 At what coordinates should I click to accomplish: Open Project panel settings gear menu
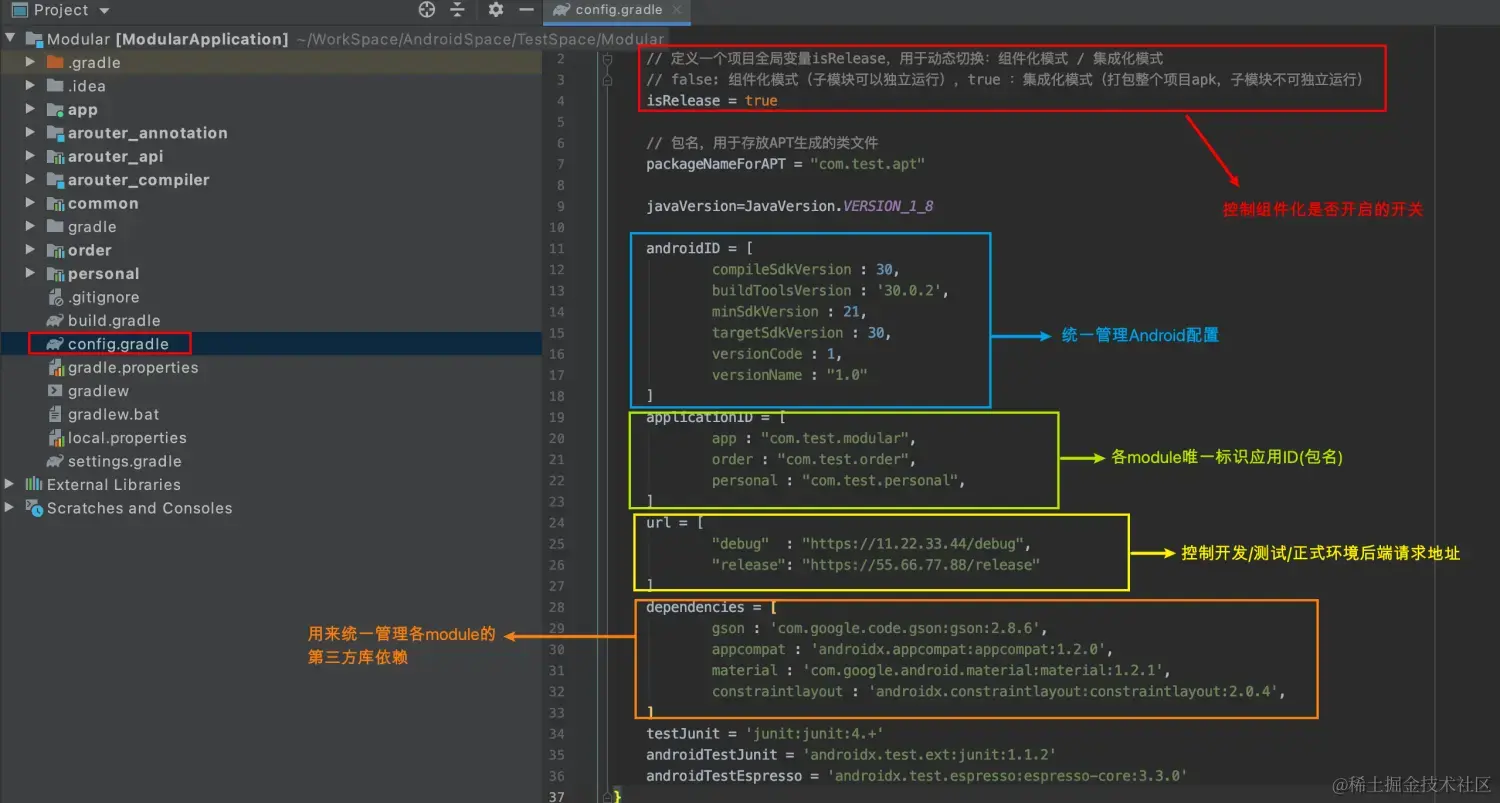click(x=494, y=10)
